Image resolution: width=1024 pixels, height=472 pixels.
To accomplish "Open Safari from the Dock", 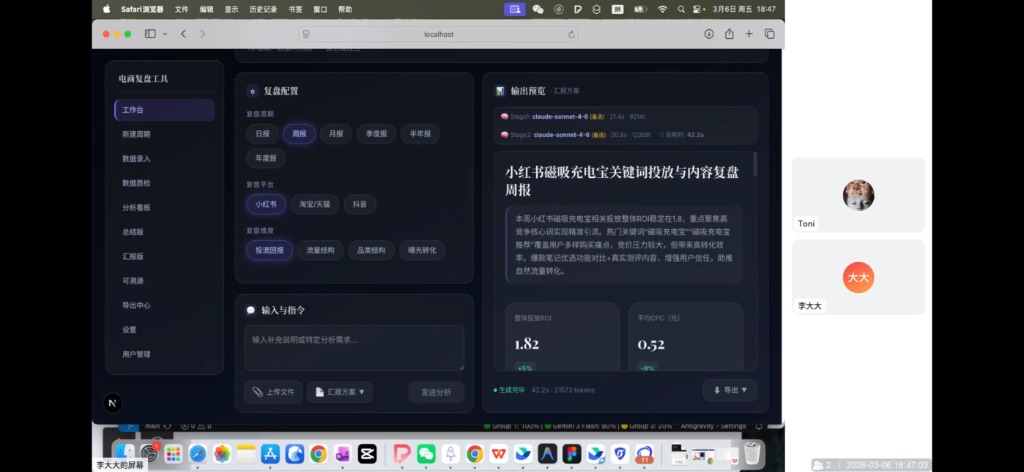I will [198, 454].
